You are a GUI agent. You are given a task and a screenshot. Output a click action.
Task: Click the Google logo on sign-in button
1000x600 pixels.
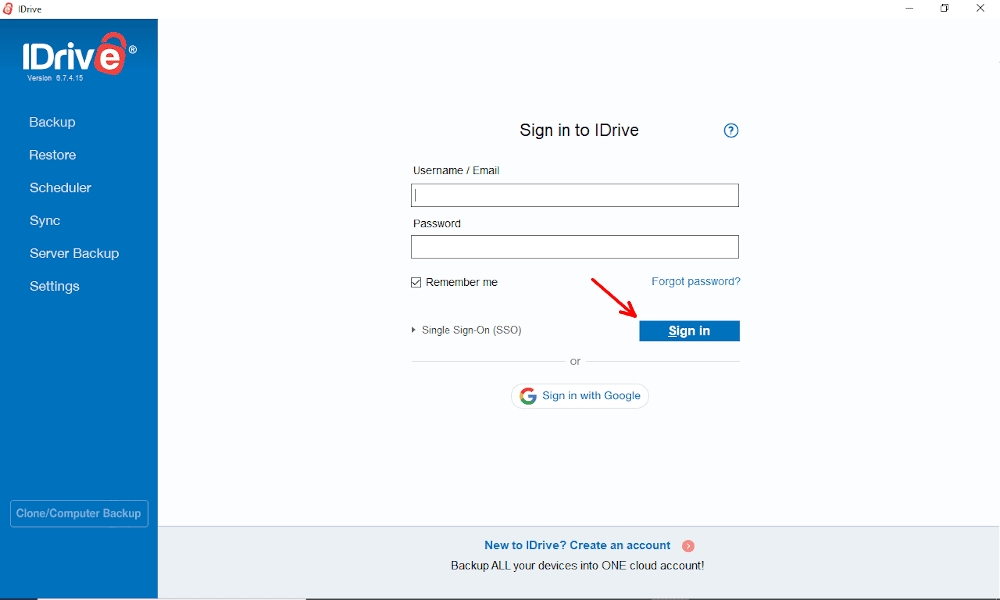click(x=528, y=396)
